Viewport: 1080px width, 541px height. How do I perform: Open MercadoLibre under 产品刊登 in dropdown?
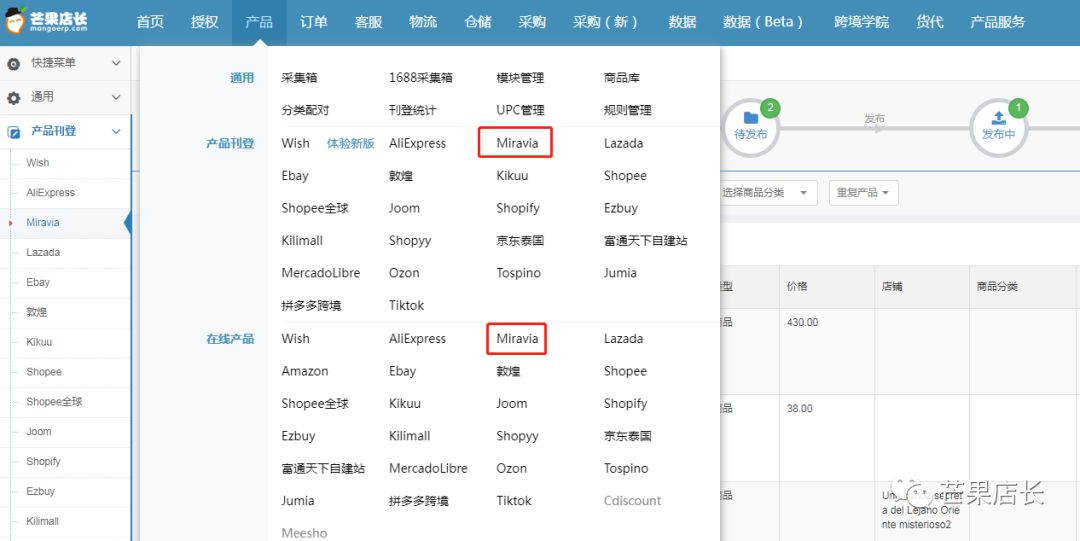[x=320, y=273]
